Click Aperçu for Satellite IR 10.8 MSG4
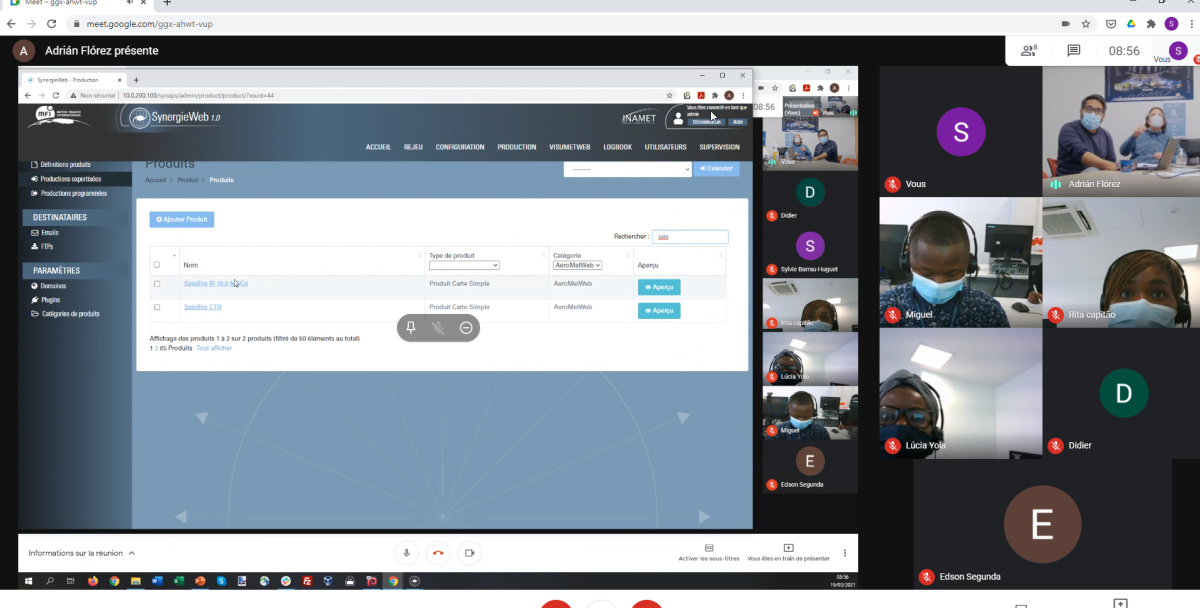The width and height of the screenshot is (1200, 608). 659,287
